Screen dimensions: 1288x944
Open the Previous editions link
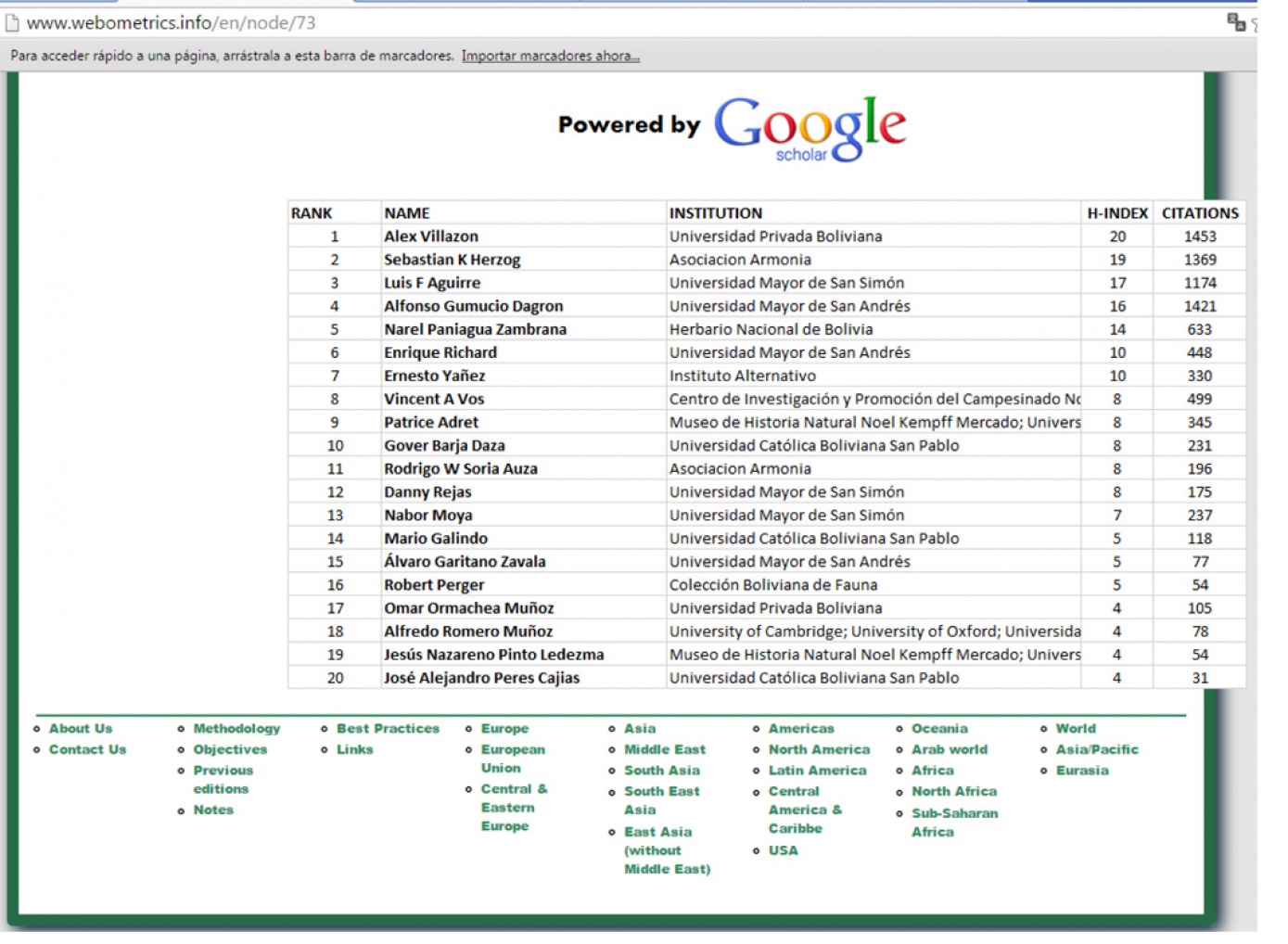pyautogui.click(x=223, y=780)
